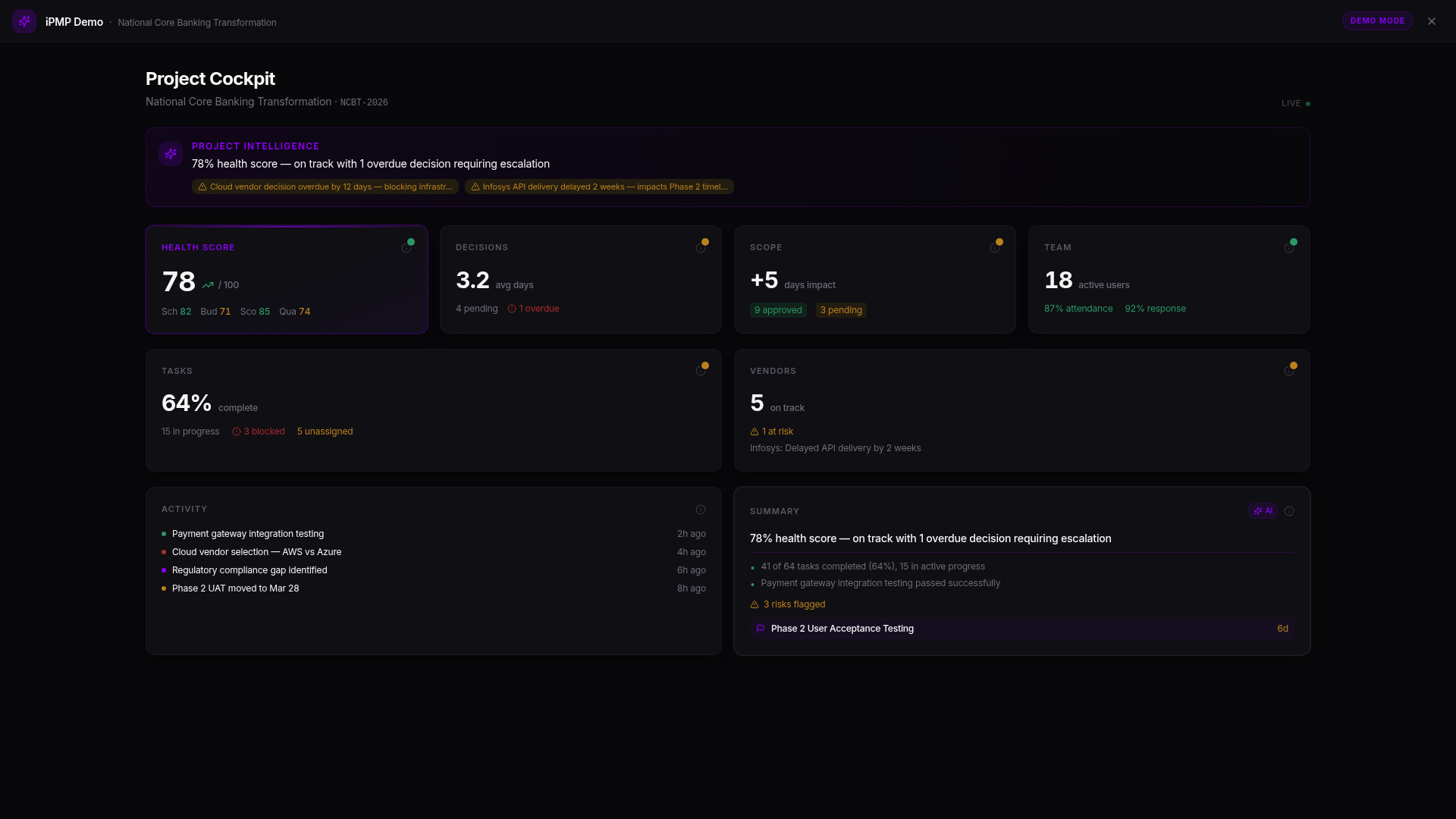Toggle the DEMO MODE badge

(x=1377, y=21)
